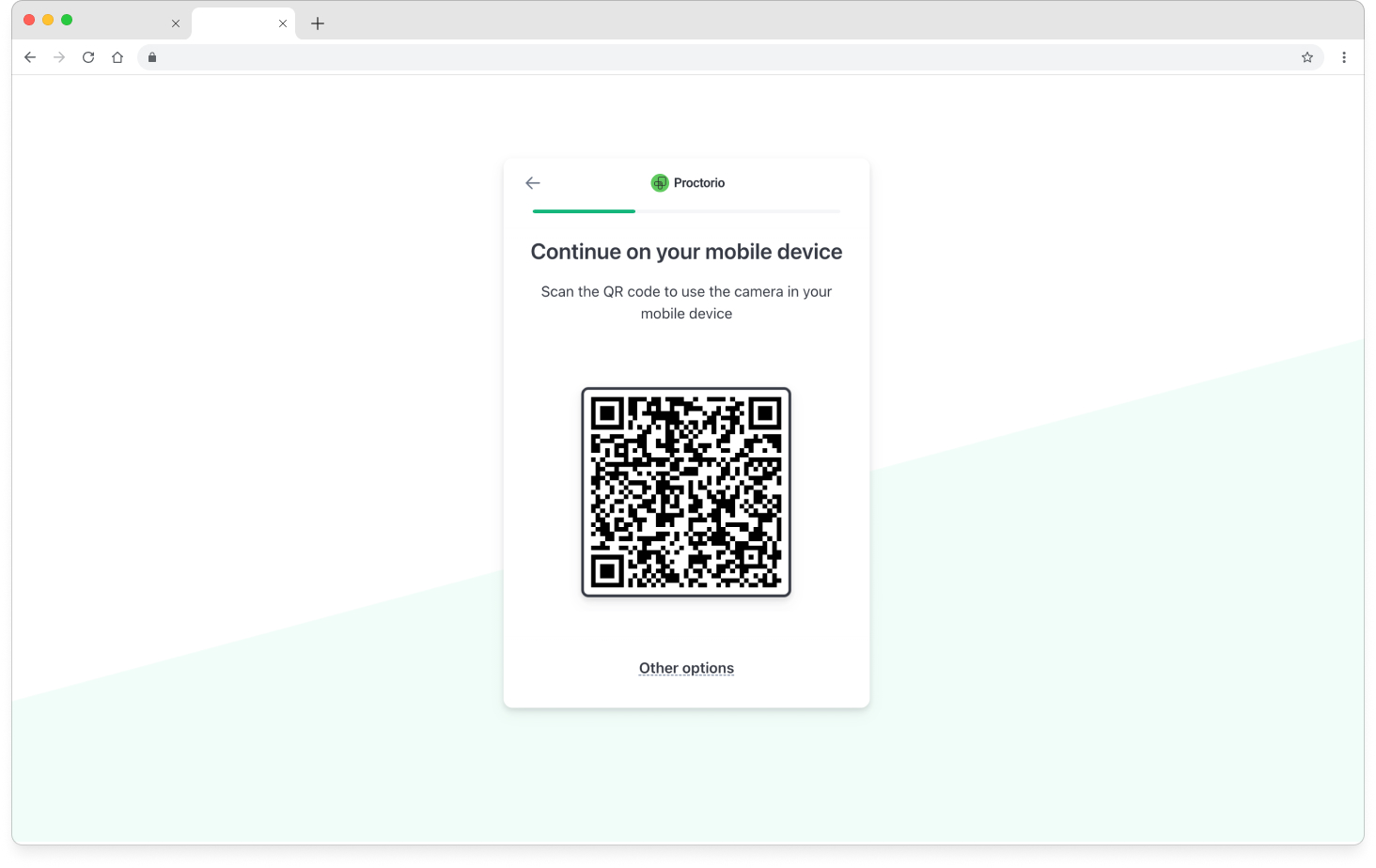Close the active browser tab
Screen dimensions: 1376x868
click(283, 23)
